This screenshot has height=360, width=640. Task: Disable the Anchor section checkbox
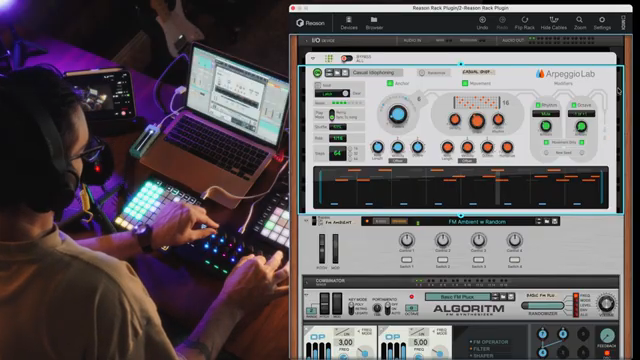tap(390, 83)
